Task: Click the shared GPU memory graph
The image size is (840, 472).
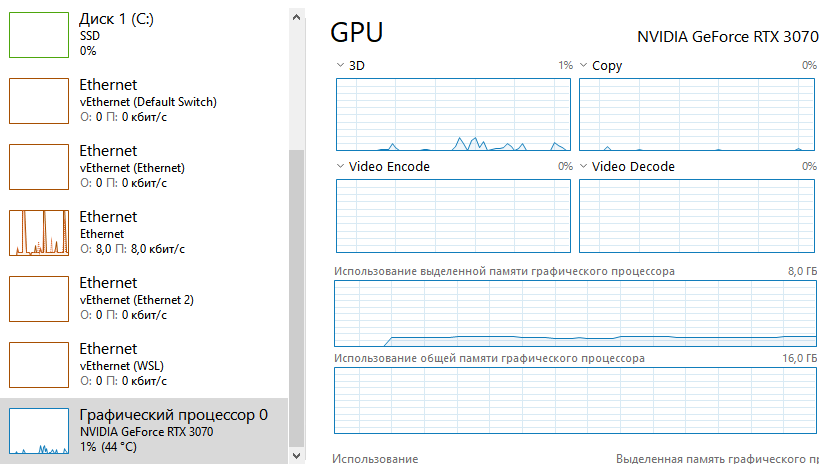Action: [575, 400]
